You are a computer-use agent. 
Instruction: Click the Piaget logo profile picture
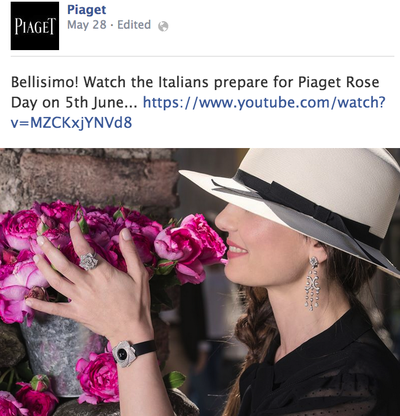(x=35, y=26)
